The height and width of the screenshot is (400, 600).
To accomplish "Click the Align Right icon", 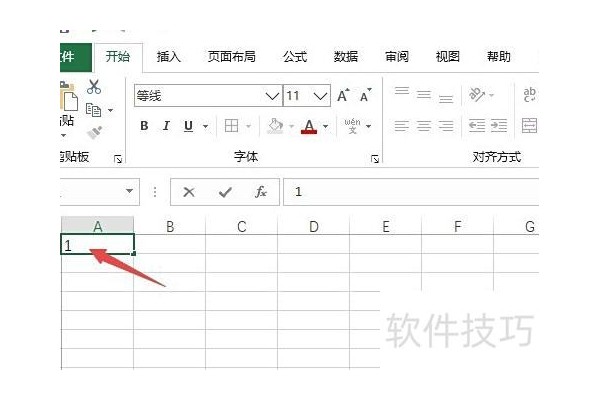I will [x=446, y=126].
